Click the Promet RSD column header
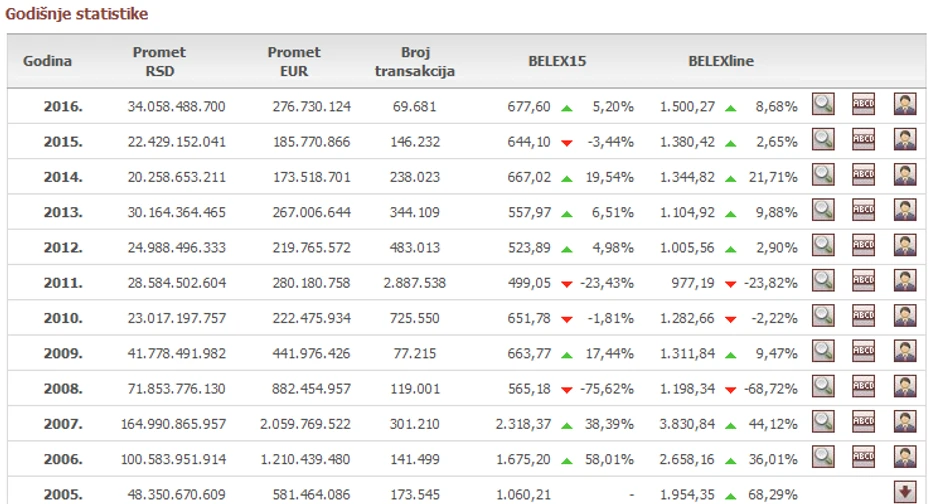This screenshot has height=504, width=940. click(159, 61)
